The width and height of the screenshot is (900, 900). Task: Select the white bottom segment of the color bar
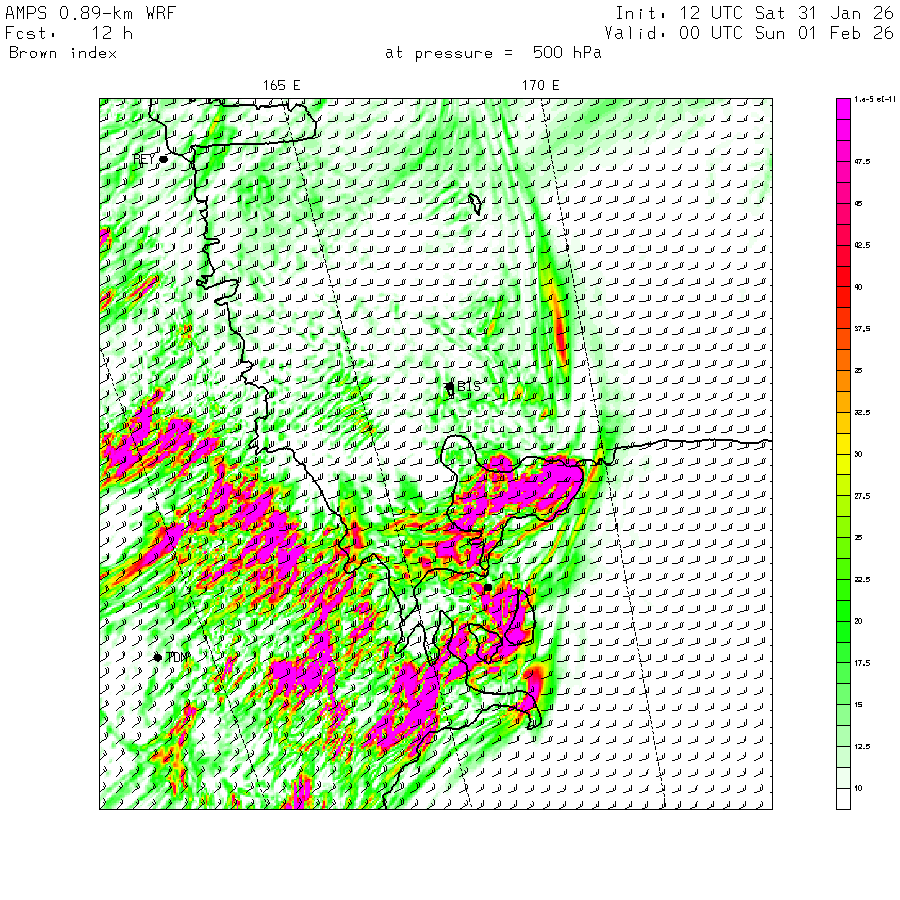pyautogui.click(x=843, y=798)
